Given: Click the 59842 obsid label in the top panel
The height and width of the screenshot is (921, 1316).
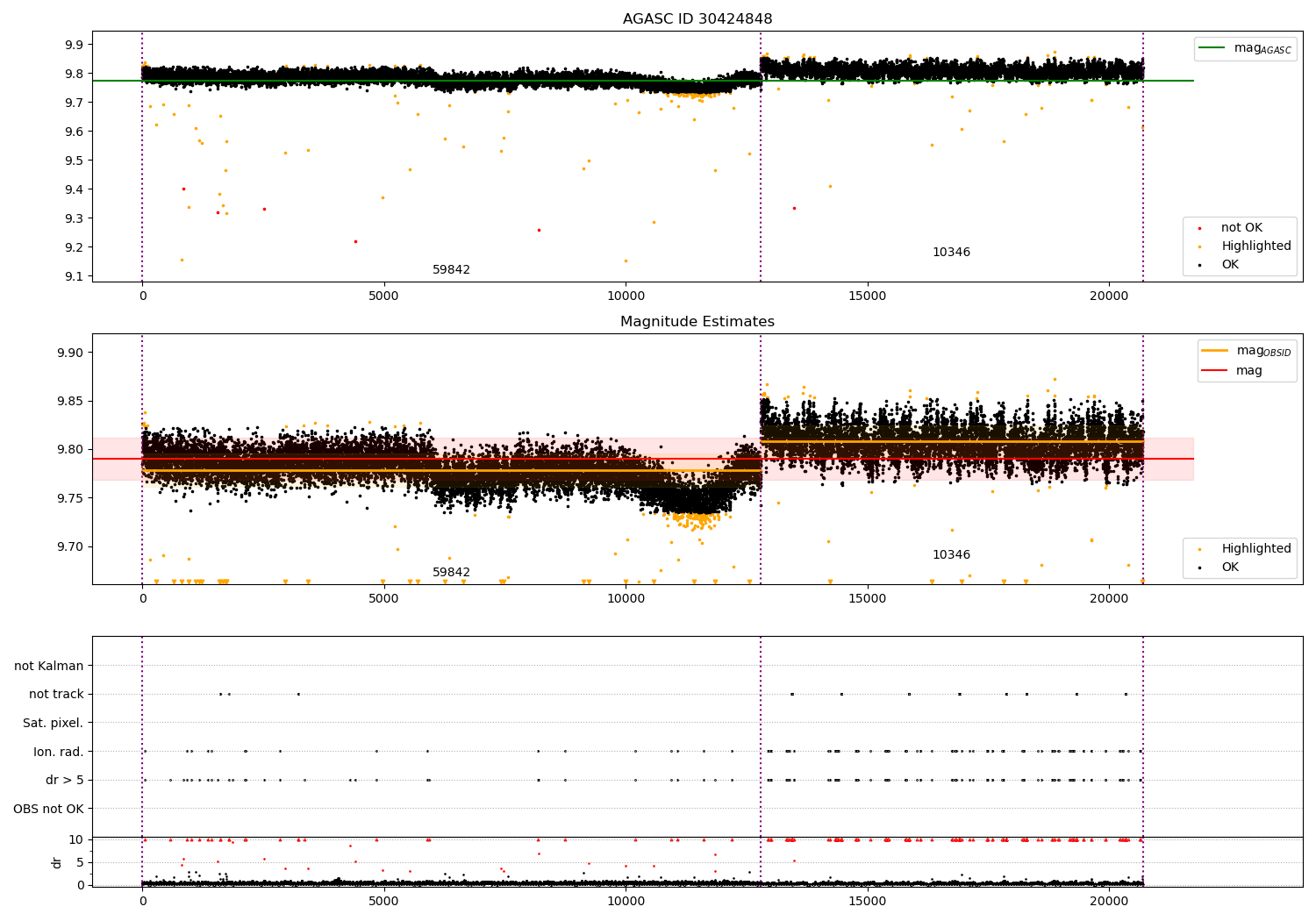Looking at the screenshot, I should (x=451, y=270).
